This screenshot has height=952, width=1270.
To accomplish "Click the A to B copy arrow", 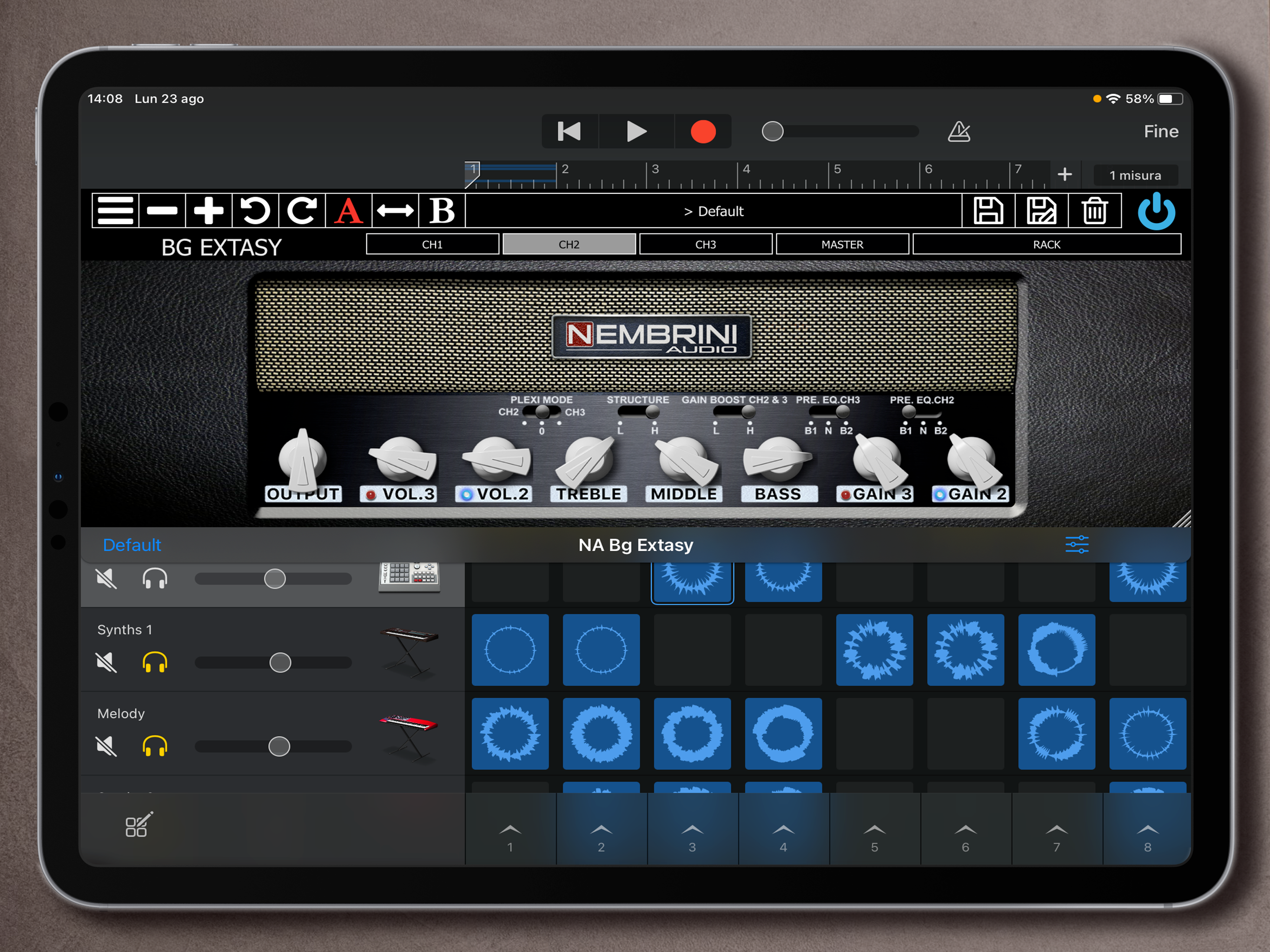I will [395, 211].
